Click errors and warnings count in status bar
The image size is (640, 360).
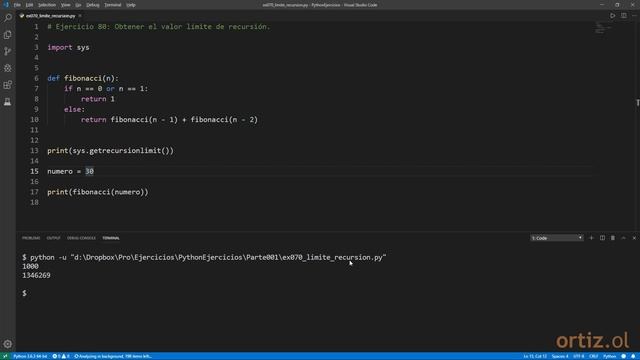[x=61, y=356]
